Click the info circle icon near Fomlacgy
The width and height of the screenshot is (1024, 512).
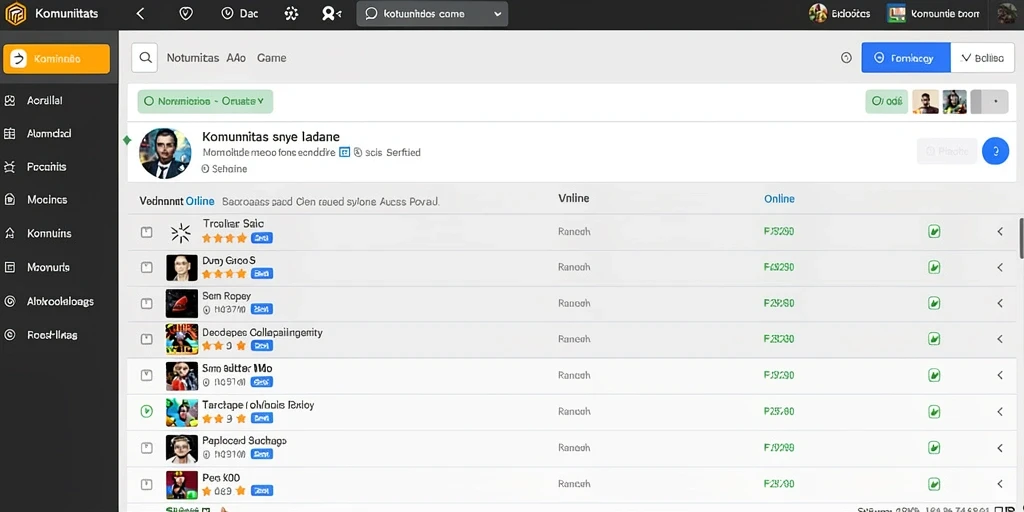click(x=846, y=58)
